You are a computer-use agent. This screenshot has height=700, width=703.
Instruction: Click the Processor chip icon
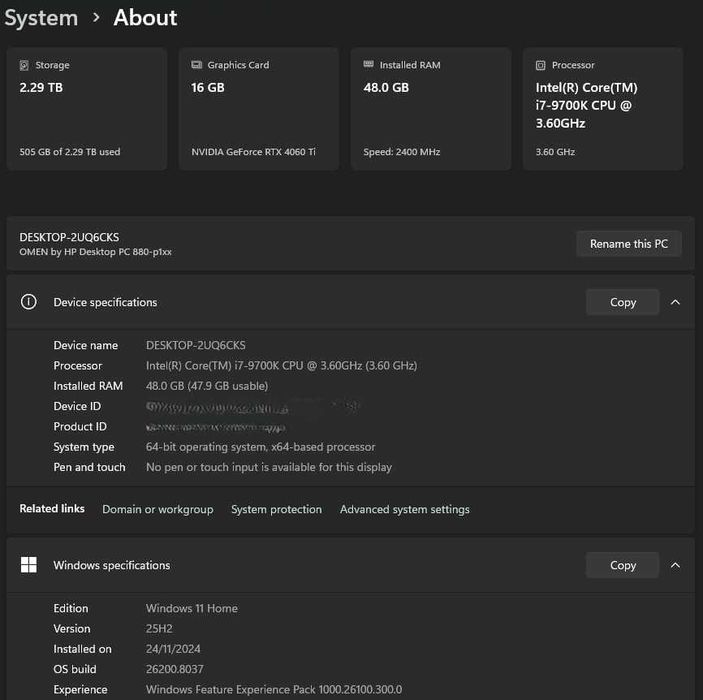click(541, 65)
